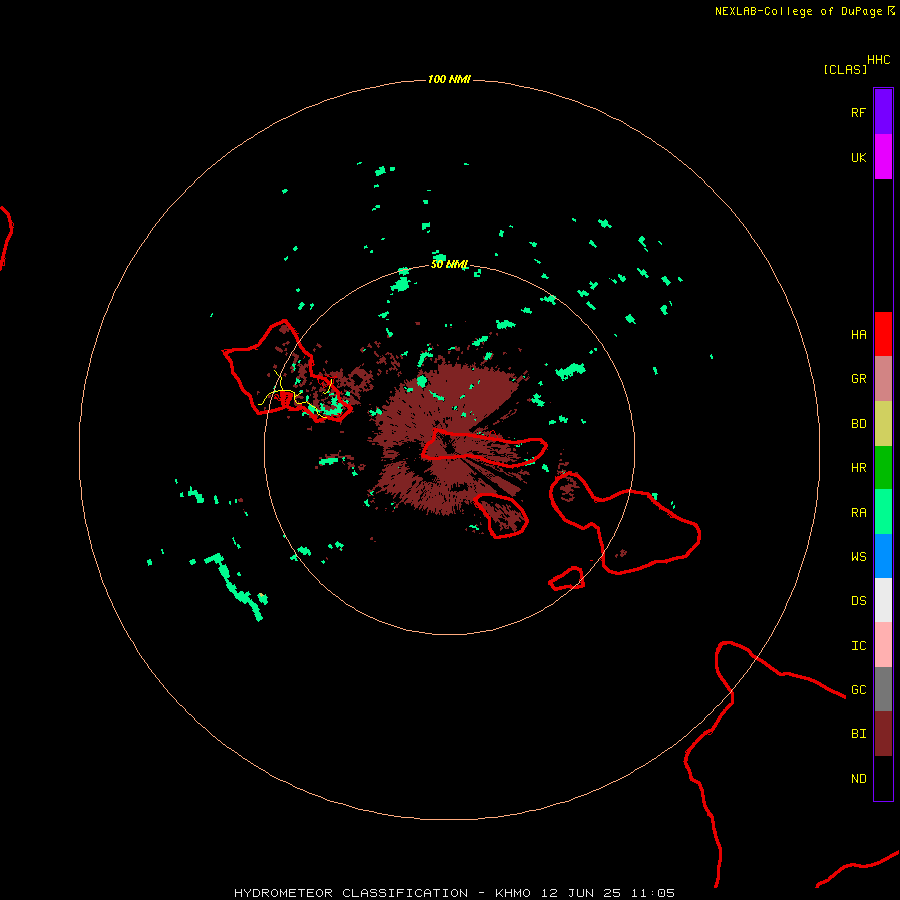This screenshot has height=900, width=900.
Task: Click the purple RF legend swatch
Action: pyautogui.click(x=883, y=112)
